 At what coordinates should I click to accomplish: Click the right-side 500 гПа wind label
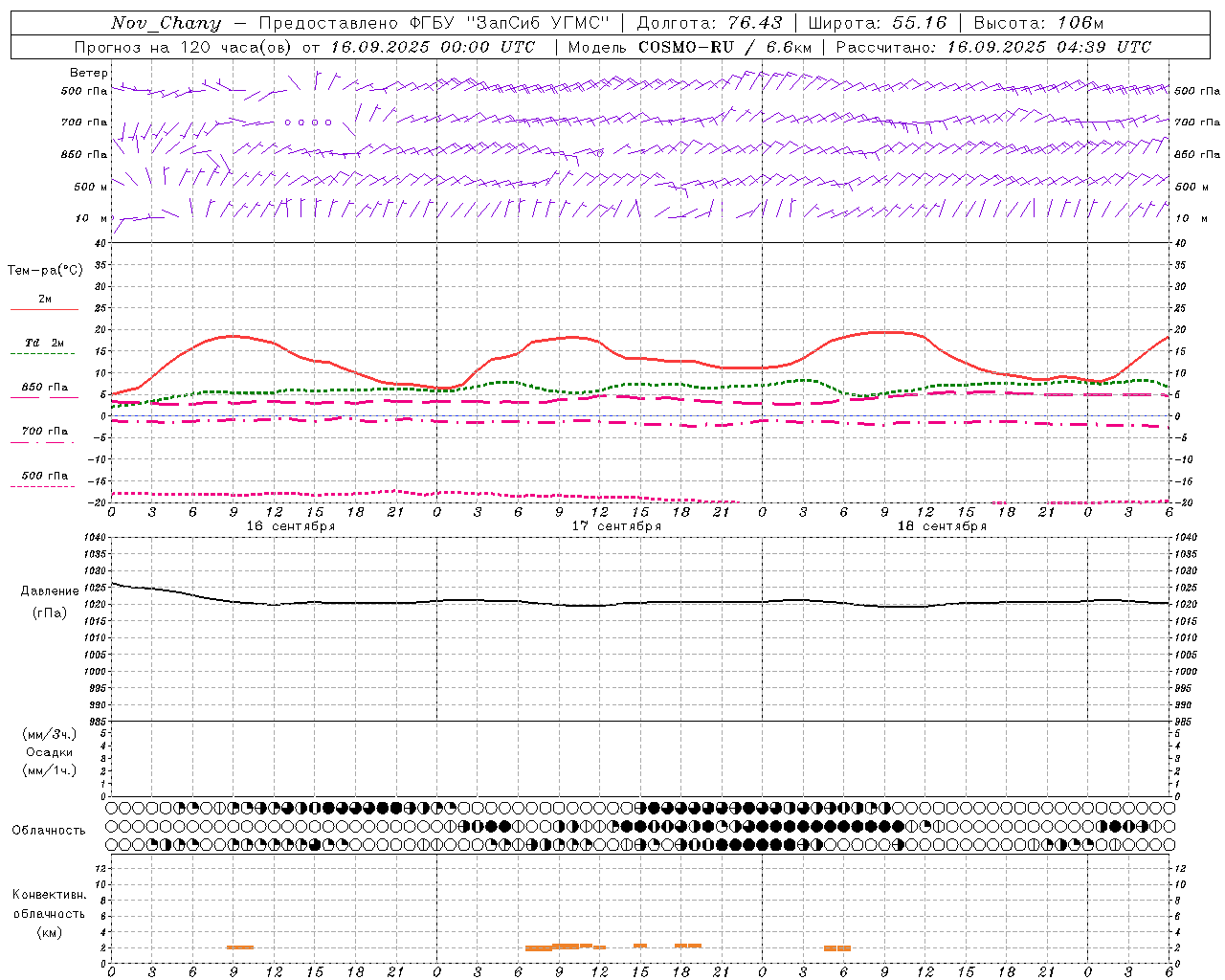point(1197,91)
